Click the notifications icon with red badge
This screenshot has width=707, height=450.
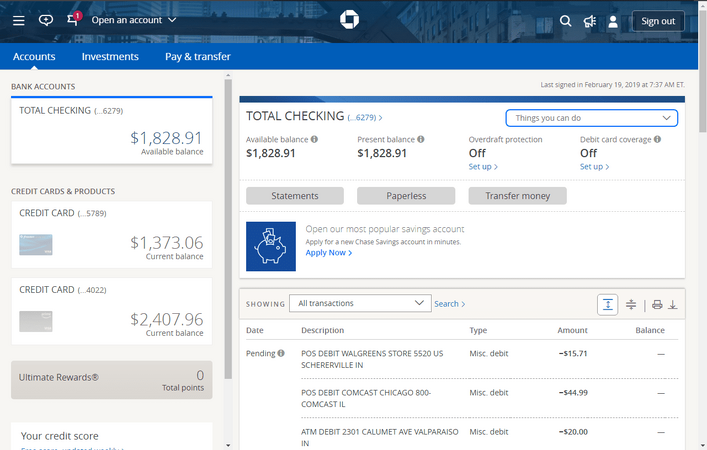[73, 20]
